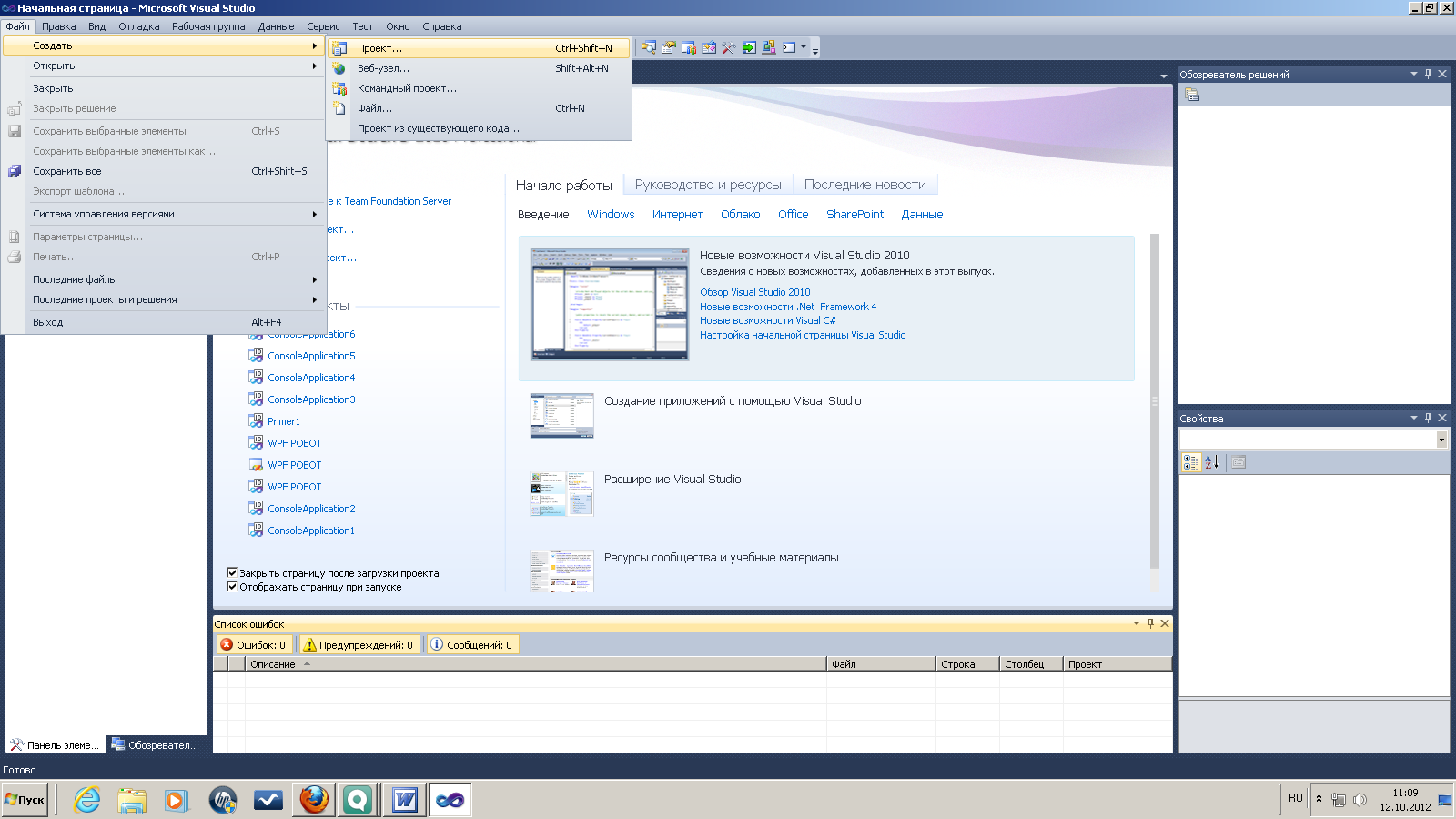
Task: Click the ConsoleApplication5 project icon
Action: (x=257, y=355)
